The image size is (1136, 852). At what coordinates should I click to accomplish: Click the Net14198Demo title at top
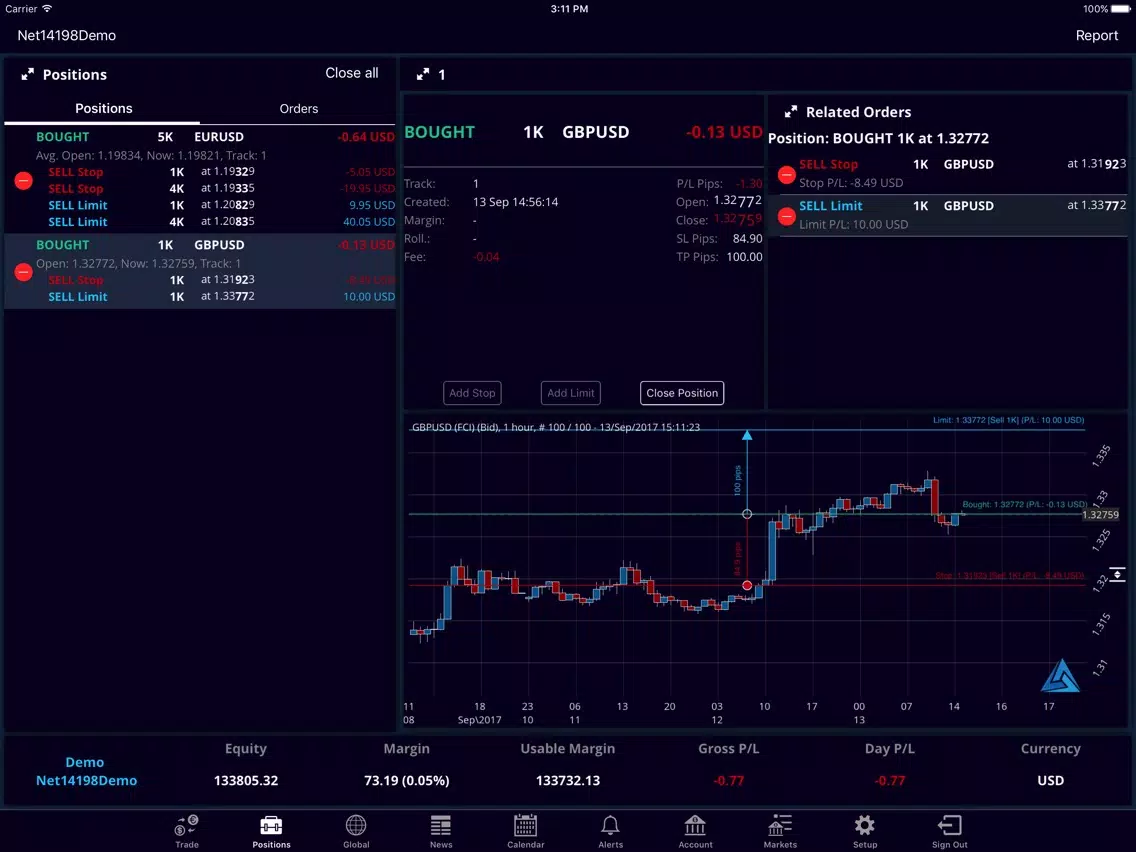tap(67, 36)
